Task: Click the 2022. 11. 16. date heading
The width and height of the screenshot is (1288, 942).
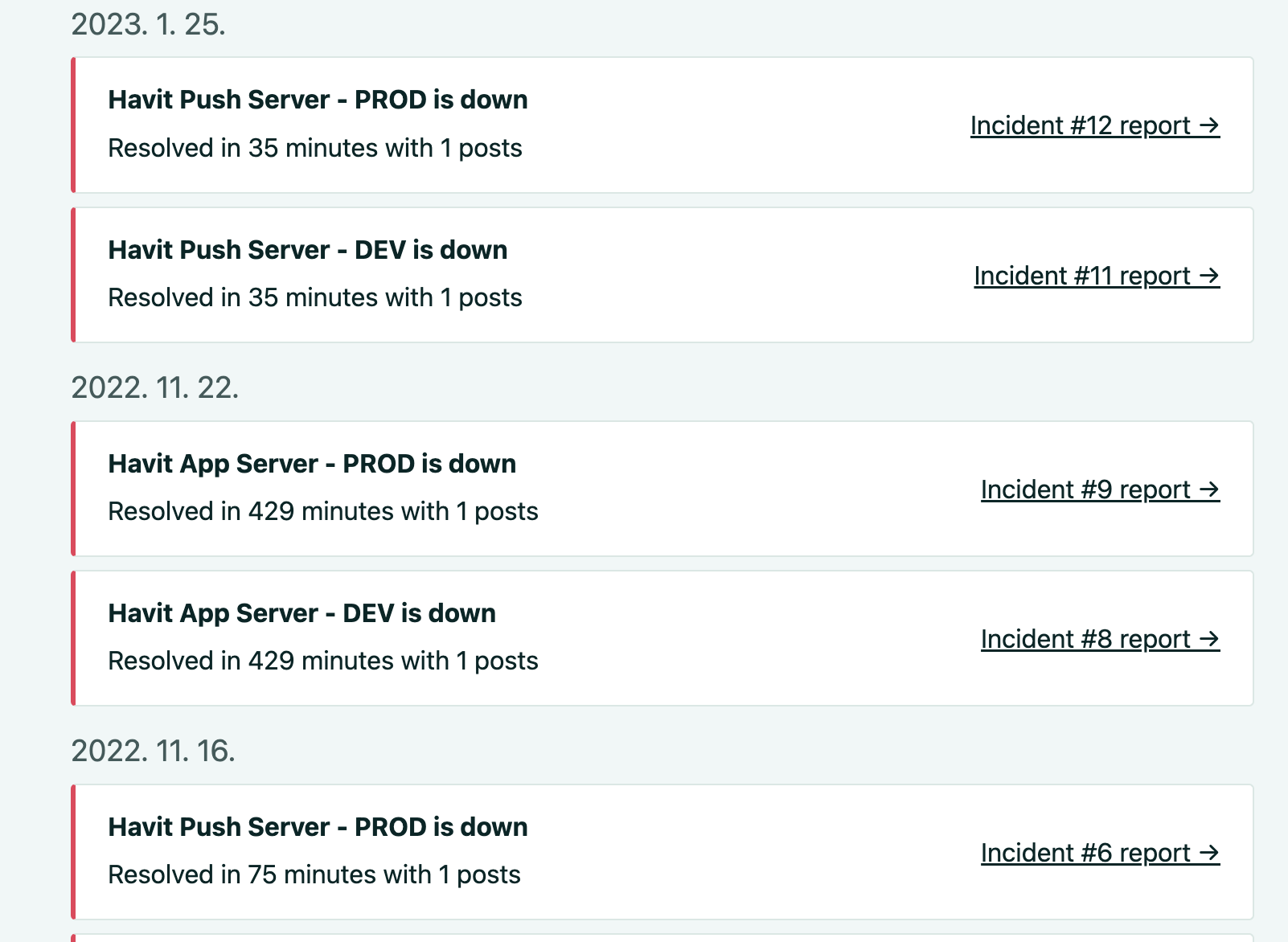Action: point(154,752)
